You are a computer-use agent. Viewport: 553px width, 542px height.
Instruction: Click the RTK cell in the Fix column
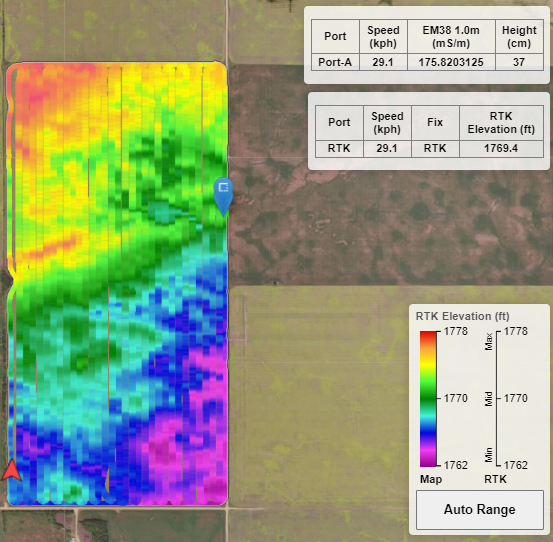tap(435, 148)
